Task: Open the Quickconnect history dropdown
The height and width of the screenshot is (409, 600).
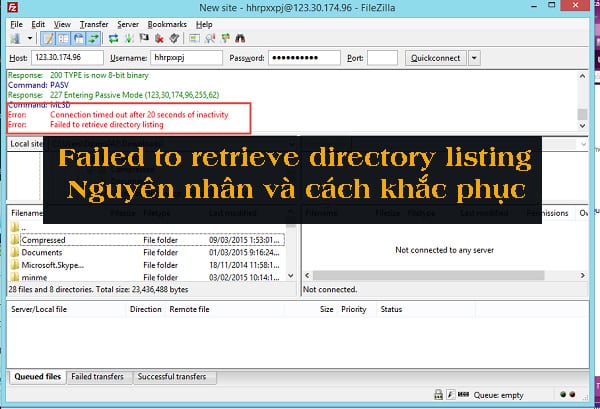Action: (x=474, y=58)
